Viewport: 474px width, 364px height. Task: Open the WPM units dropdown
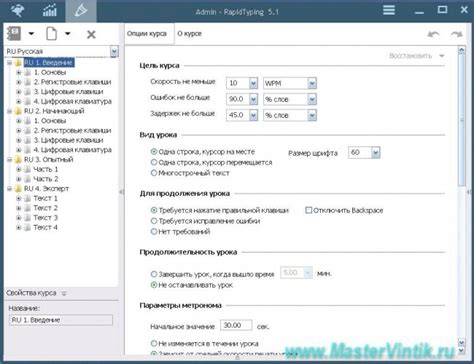click(312, 83)
